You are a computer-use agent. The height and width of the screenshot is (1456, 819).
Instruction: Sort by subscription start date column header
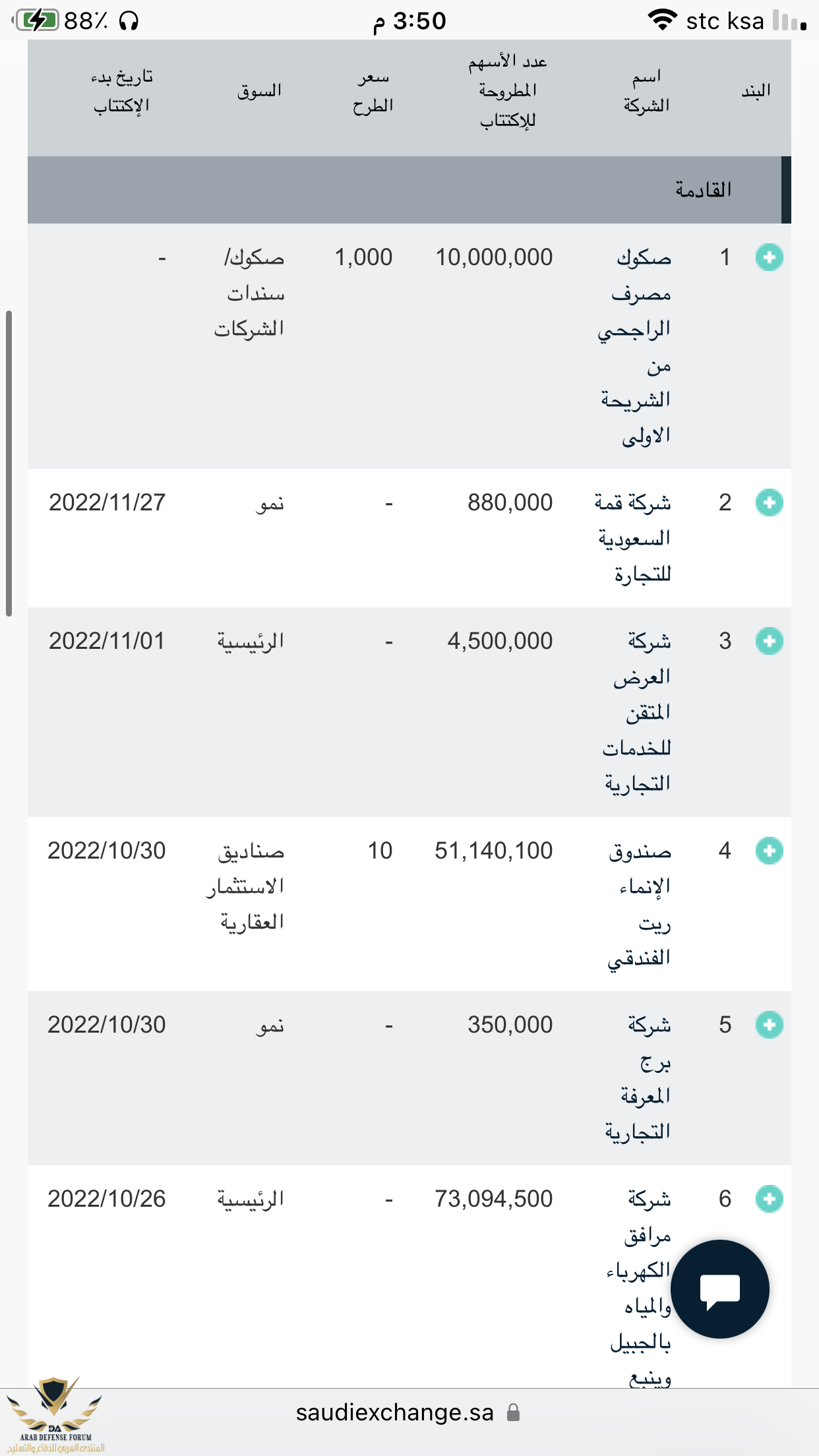coord(122,91)
